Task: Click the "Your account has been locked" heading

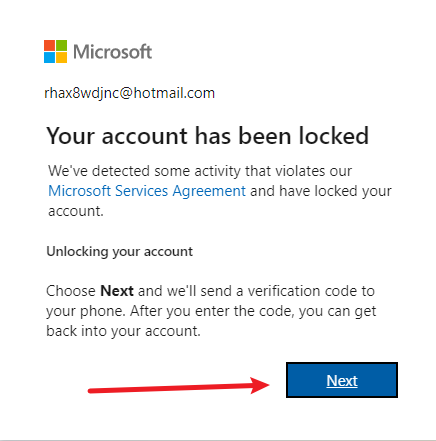Action: coord(208,136)
